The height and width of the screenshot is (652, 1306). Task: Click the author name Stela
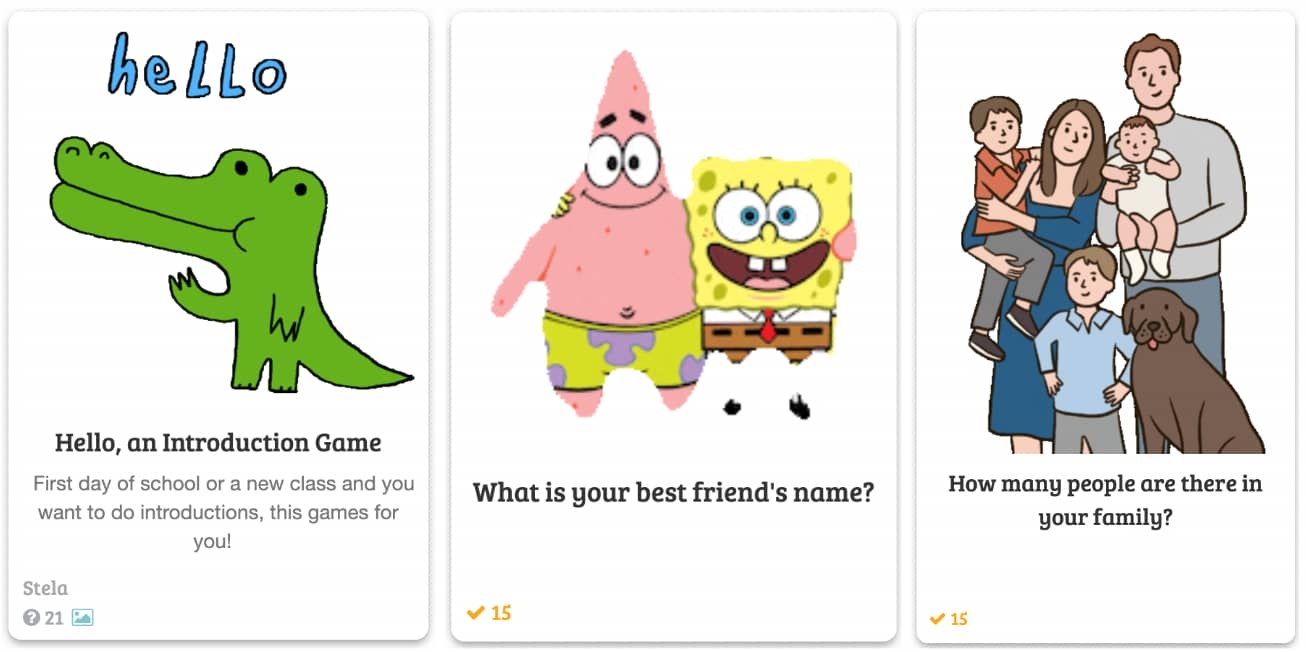(x=46, y=588)
